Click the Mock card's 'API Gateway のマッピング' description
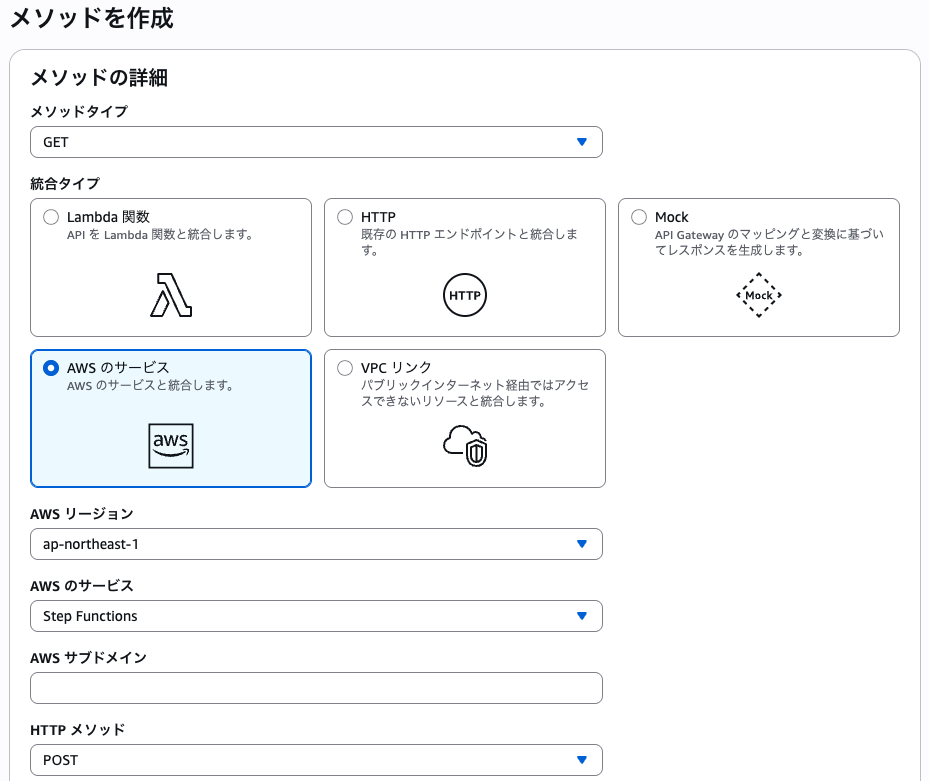929x781 pixels. tap(769, 242)
